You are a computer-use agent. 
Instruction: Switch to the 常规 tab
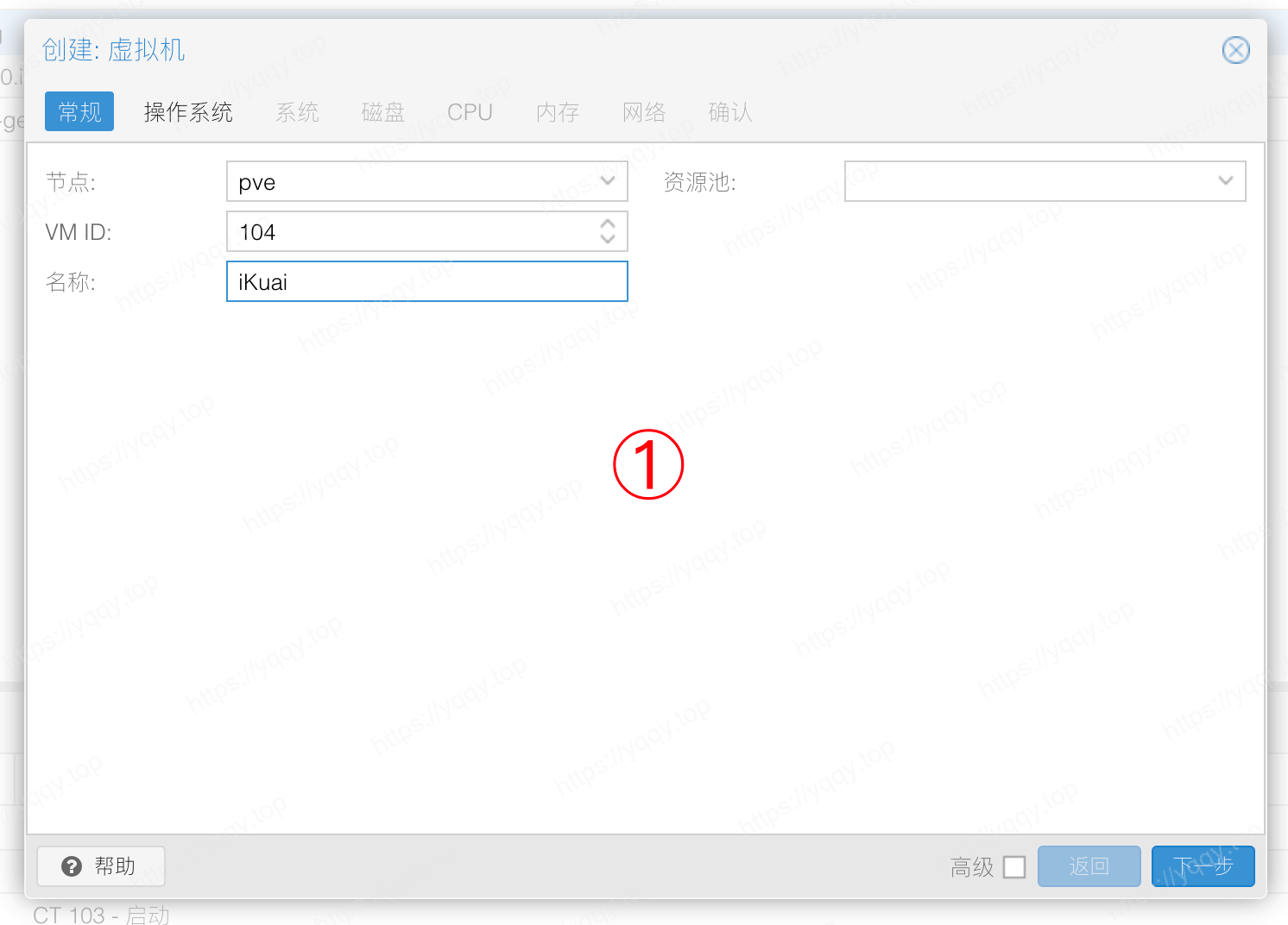click(79, 112)
